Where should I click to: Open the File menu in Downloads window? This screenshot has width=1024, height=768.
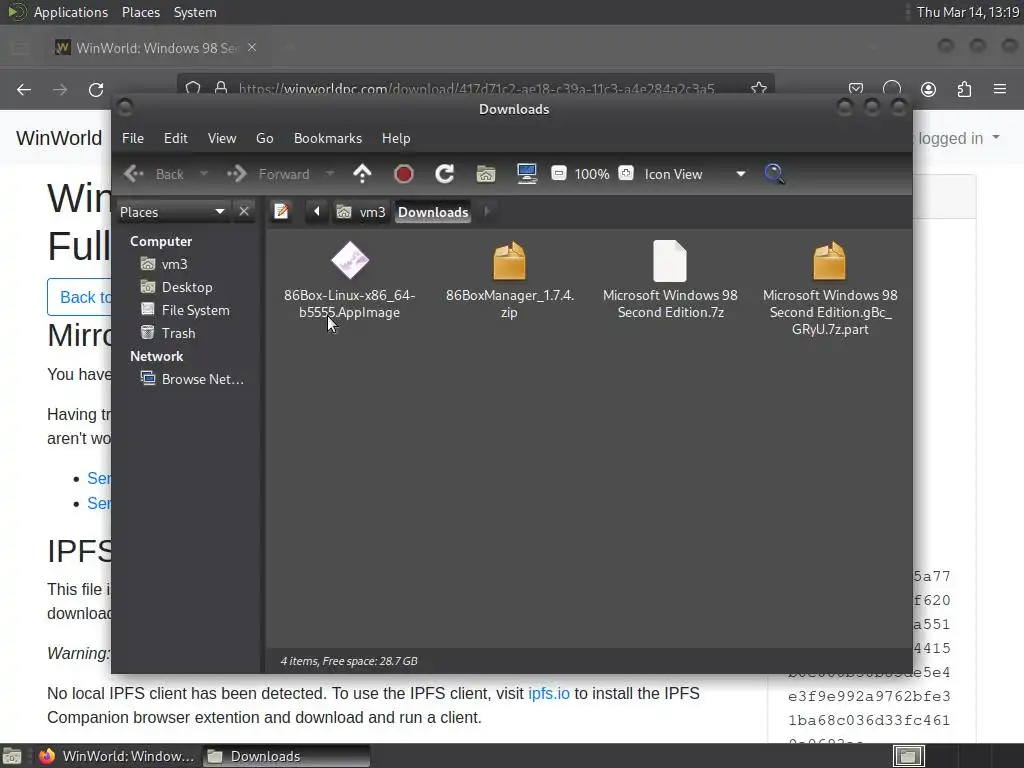click(x=133, y=138)
